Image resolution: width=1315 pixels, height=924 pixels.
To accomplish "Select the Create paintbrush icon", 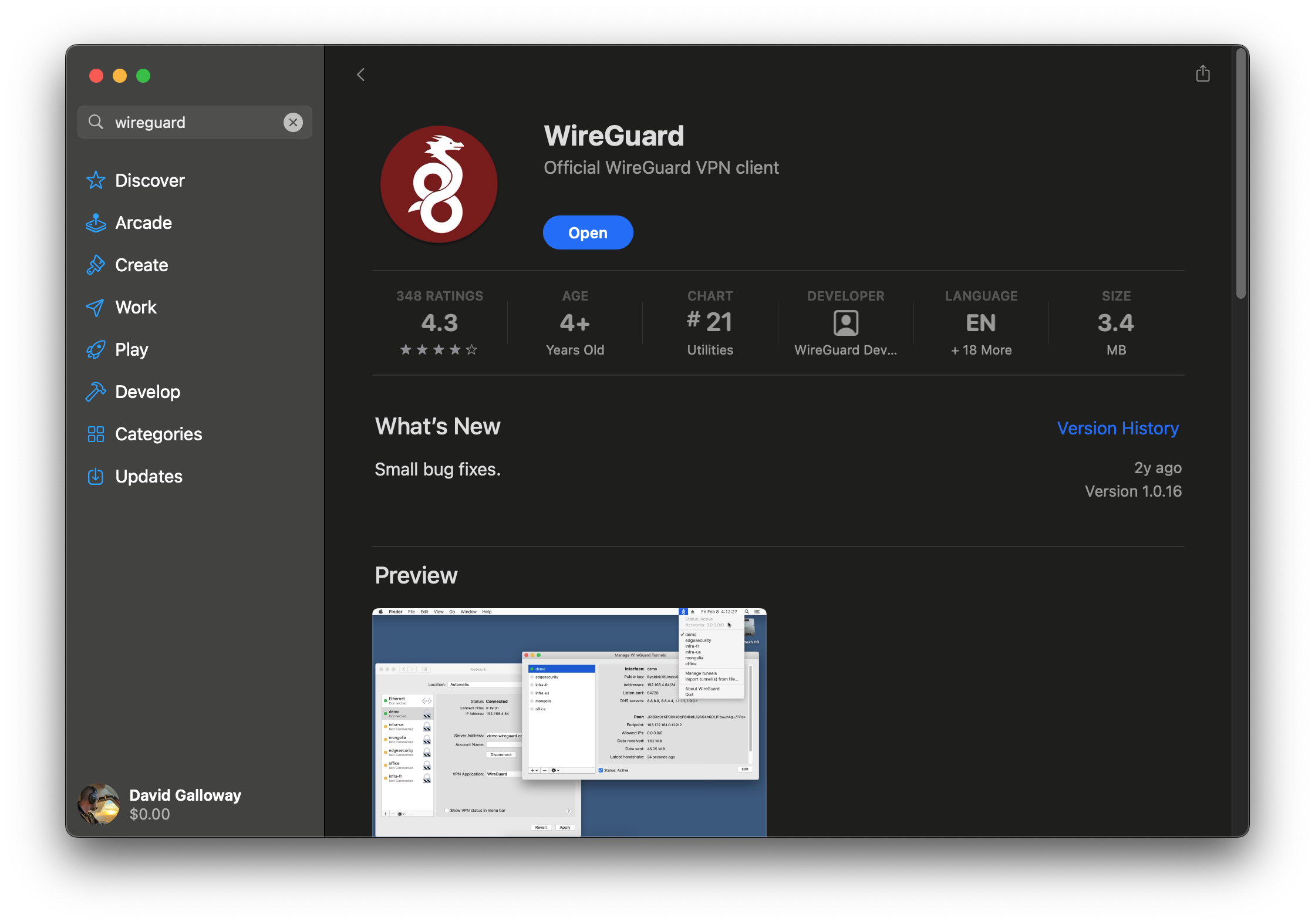I will tap(96, 265).
